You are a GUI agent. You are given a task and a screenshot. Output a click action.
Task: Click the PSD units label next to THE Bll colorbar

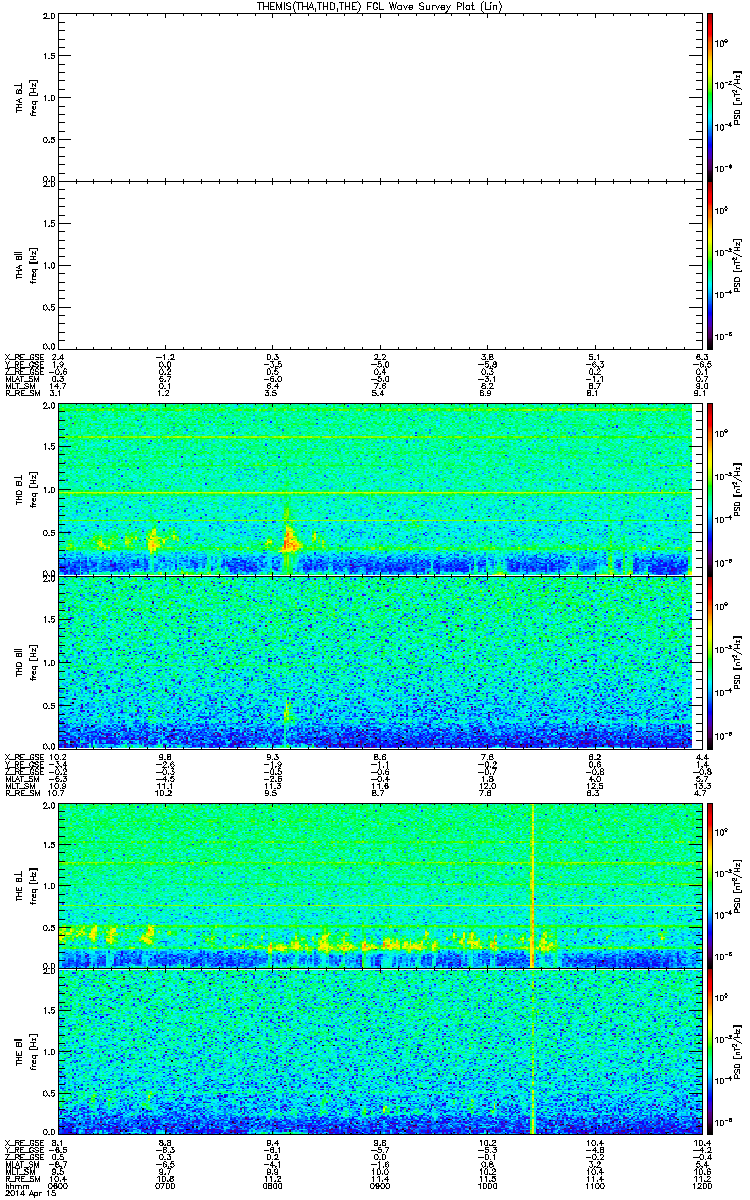pyautogui.click(x=738, y=1052)
